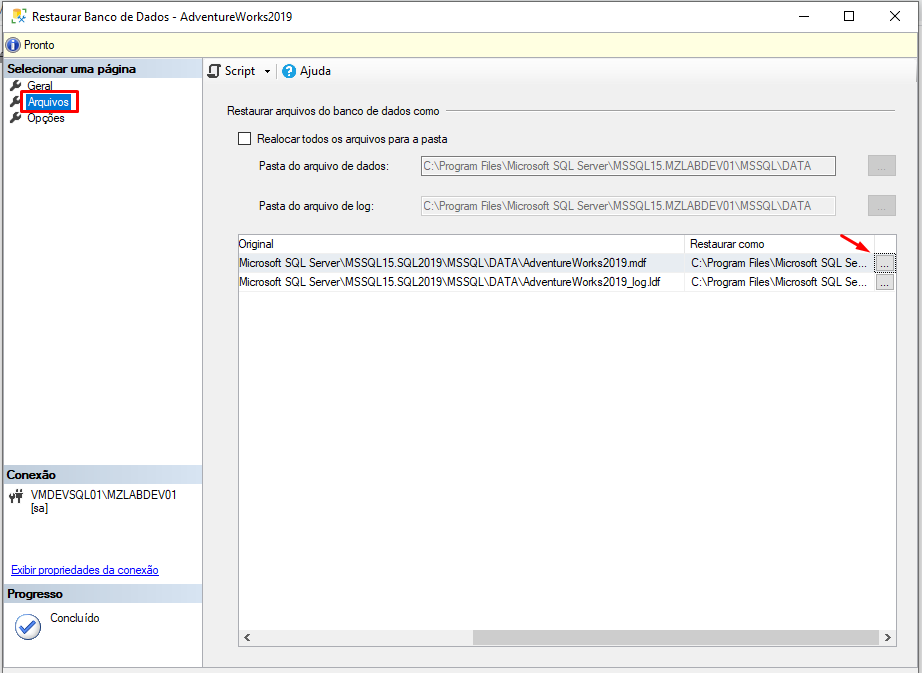Click the Ajuda question mark icon
The image size is (922, 673).
289,71
